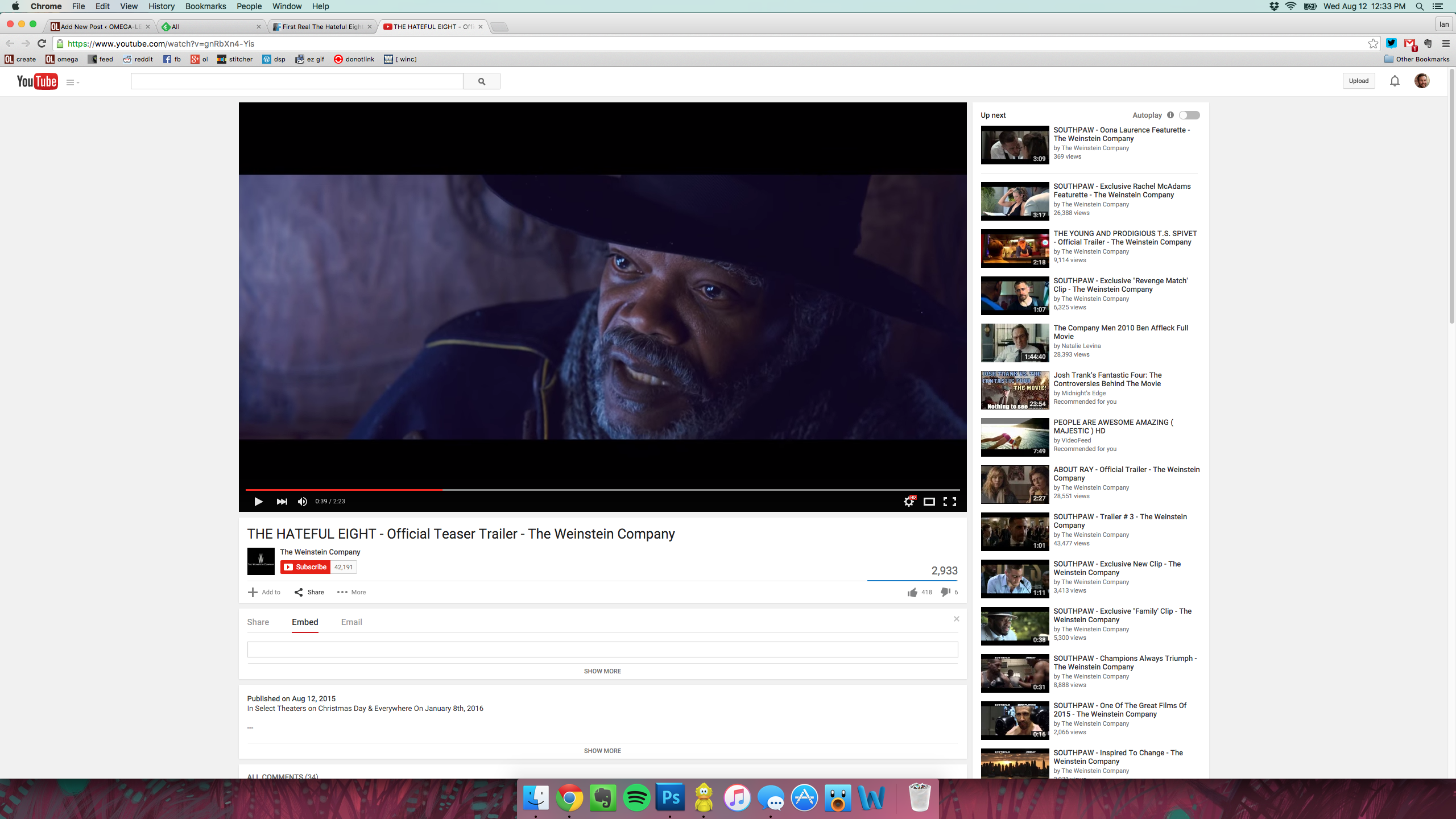Open Josh Trank's Fantastic Four video link
Screen dimensions: 1456x819
pyautogui.click(x=1107, y=379)
